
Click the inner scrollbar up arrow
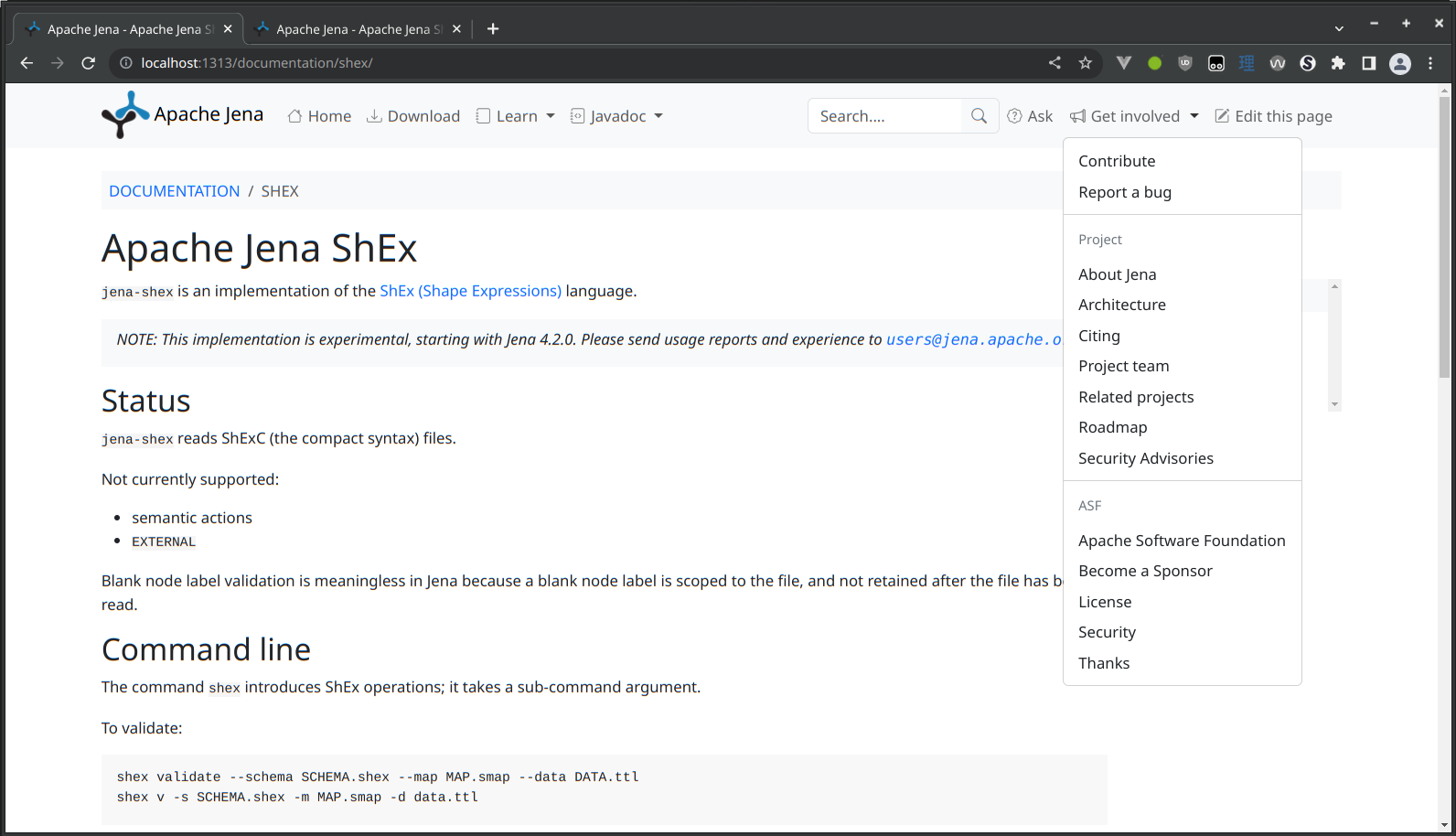(1334, 286)
